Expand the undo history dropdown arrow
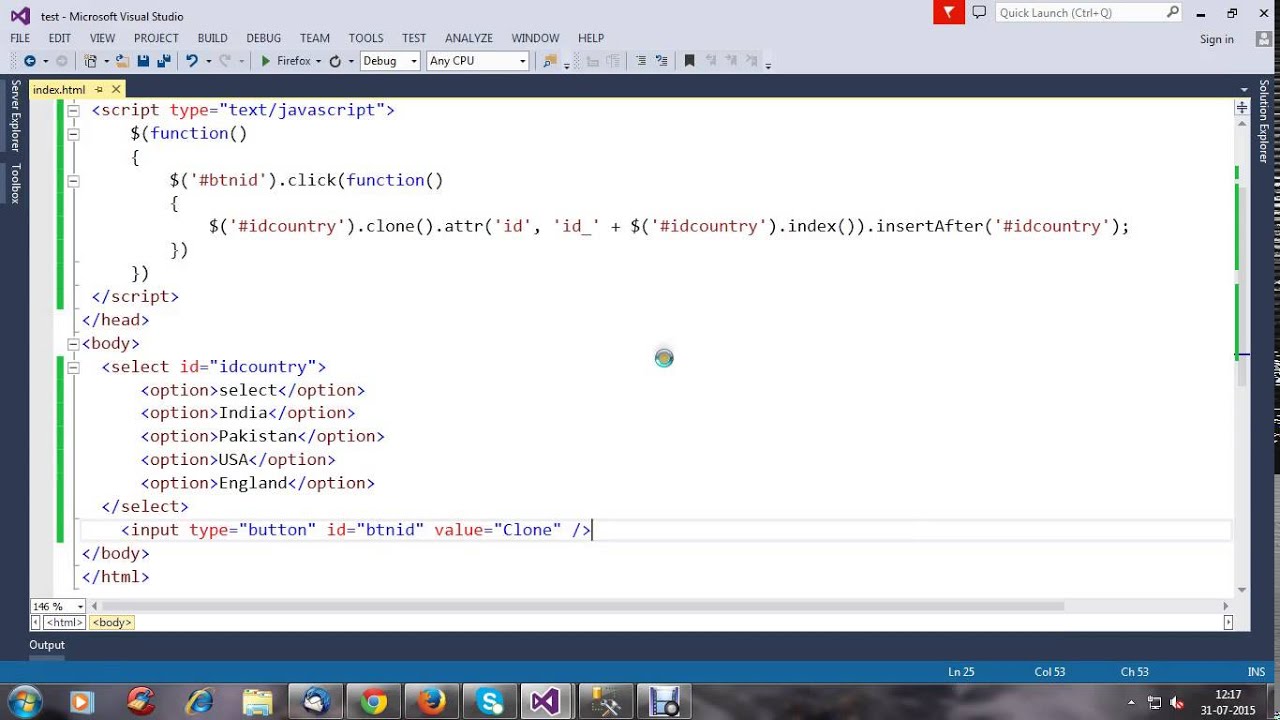Screen dimensions: 1280x720 [x=208, y=61]
